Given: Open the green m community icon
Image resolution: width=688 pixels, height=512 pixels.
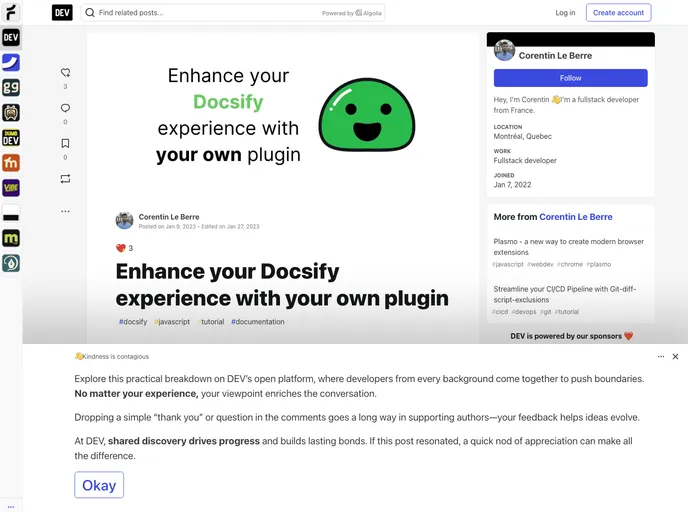Looking at the screenshot, I should [x=11, y=238].
